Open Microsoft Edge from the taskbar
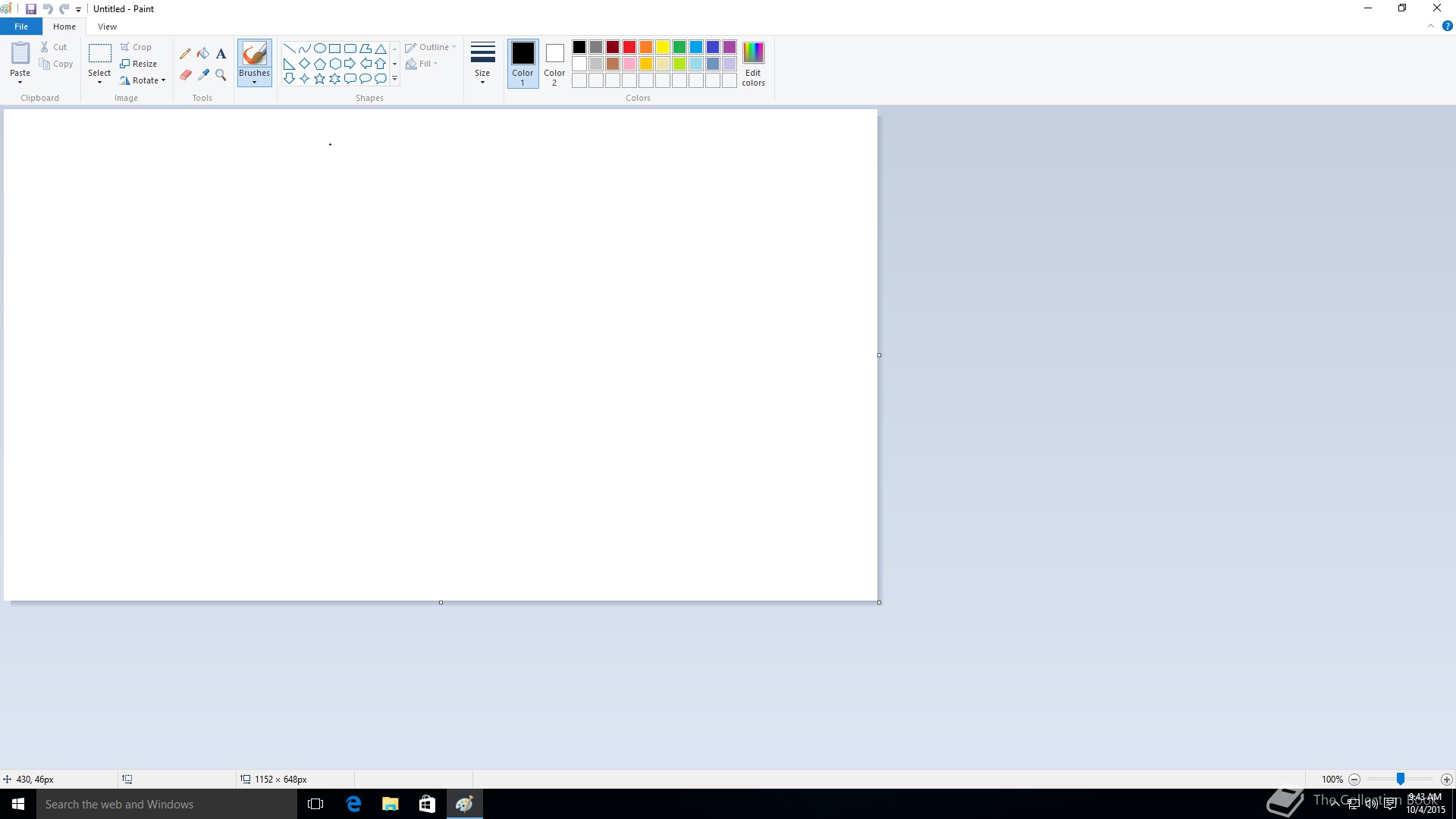This screenshot has height=819, width=1456. pos(353,804)
